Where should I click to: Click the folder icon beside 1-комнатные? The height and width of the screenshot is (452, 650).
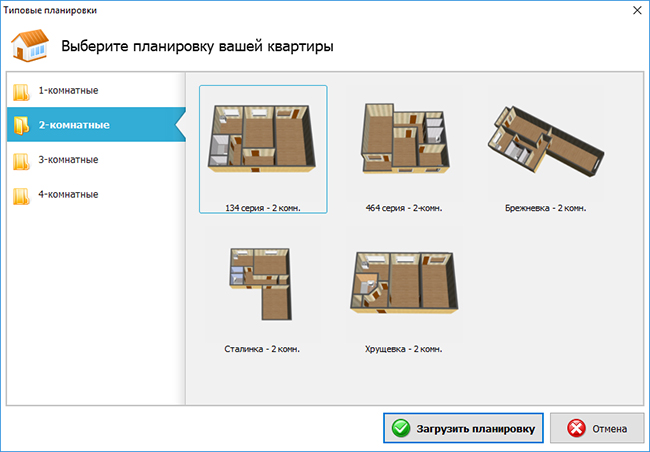point(21,92)
